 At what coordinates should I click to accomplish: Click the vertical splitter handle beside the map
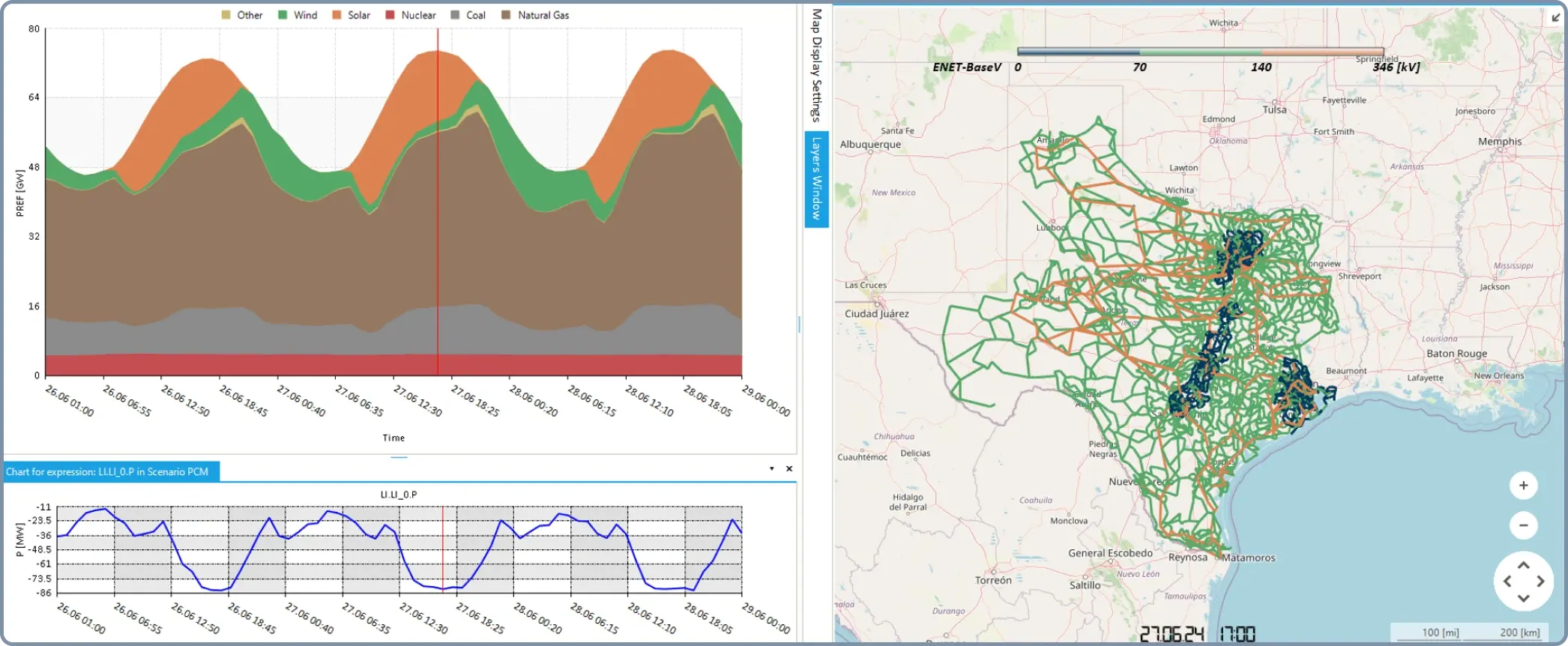click(x=799, y=324)
